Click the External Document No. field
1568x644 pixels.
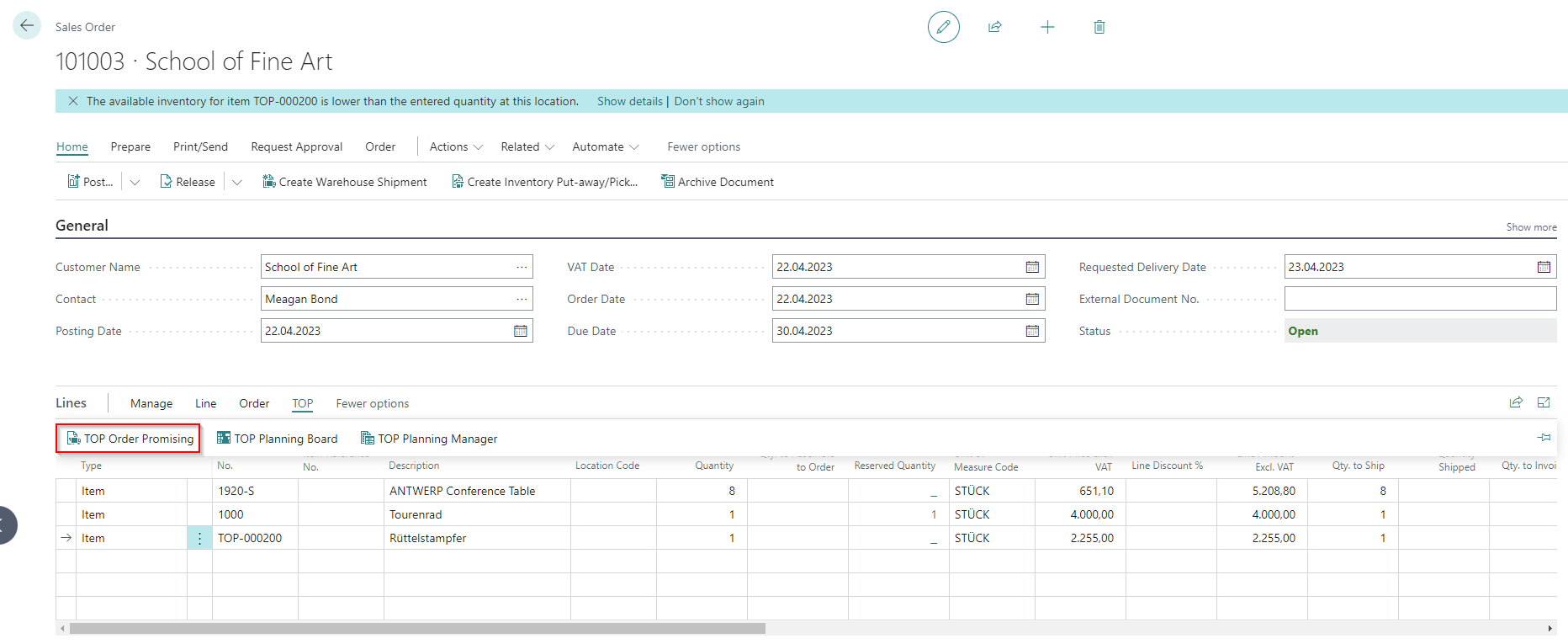click(x=1420, y=299)
